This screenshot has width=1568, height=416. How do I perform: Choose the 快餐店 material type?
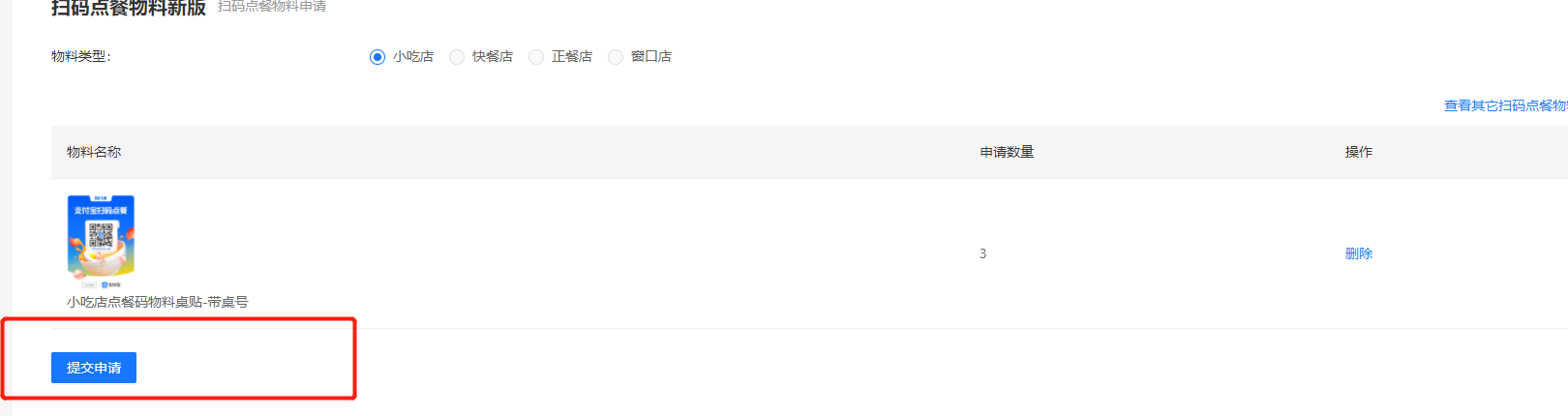(x=457, y=57)
